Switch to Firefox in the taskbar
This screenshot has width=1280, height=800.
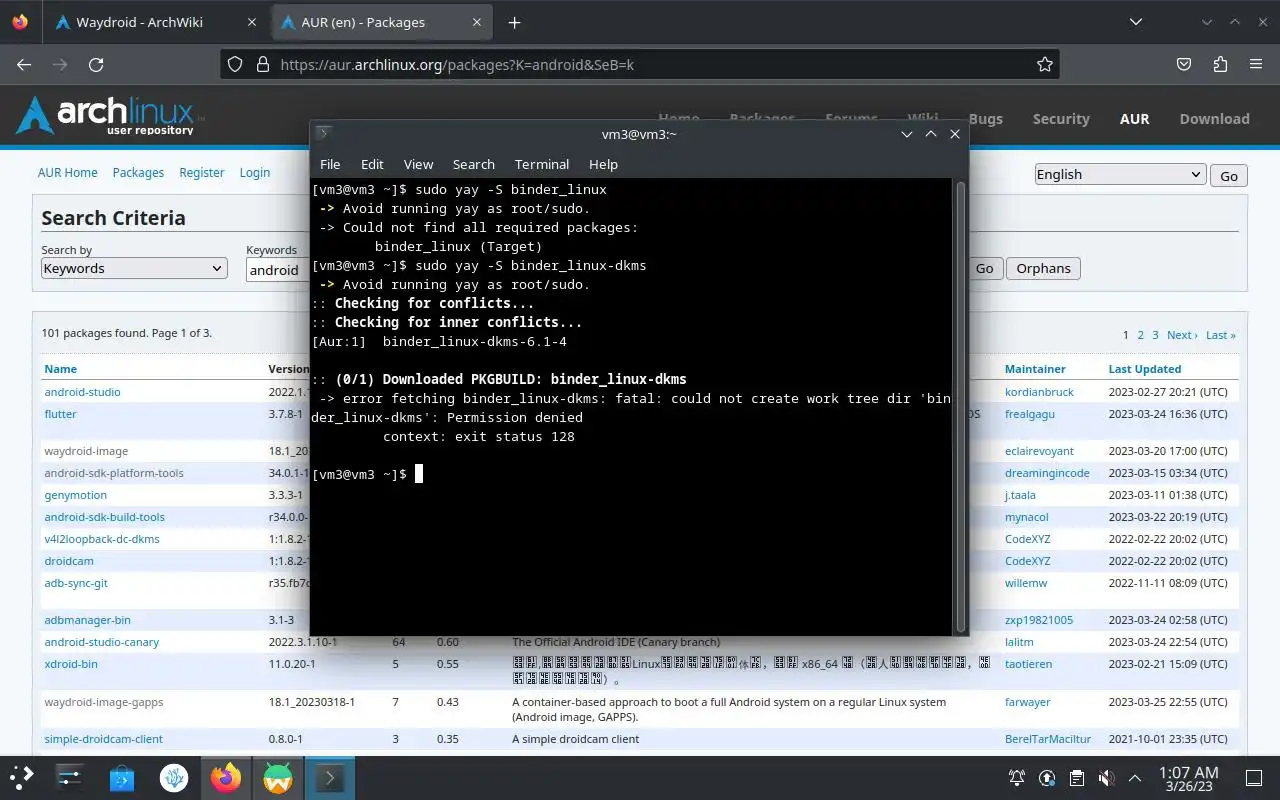[226, 777]
